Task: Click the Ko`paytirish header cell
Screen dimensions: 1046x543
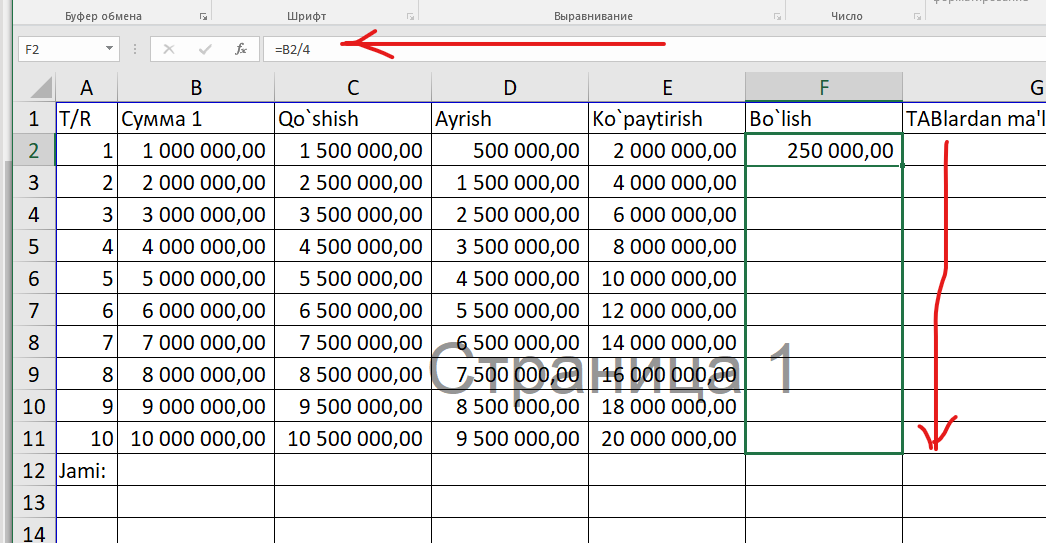Action: point(667,119)
